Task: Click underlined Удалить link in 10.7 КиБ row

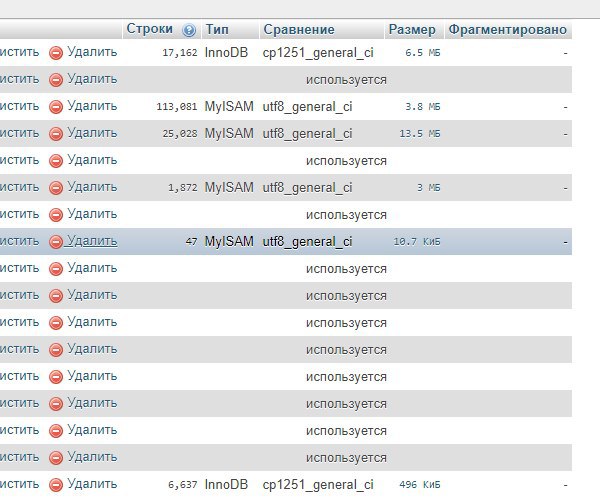Action: 92,241
